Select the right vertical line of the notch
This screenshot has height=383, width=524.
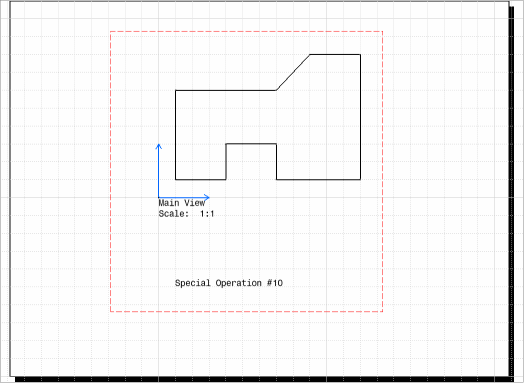coord(277,162)
